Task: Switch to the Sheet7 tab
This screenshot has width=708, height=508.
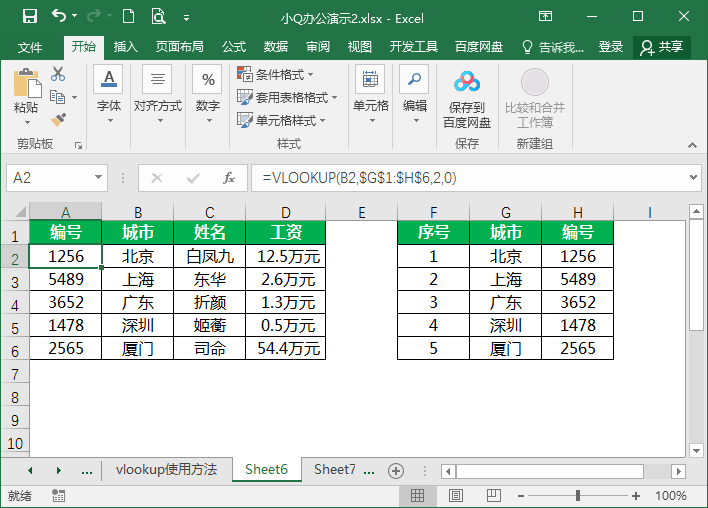Action: click(335, 470)
